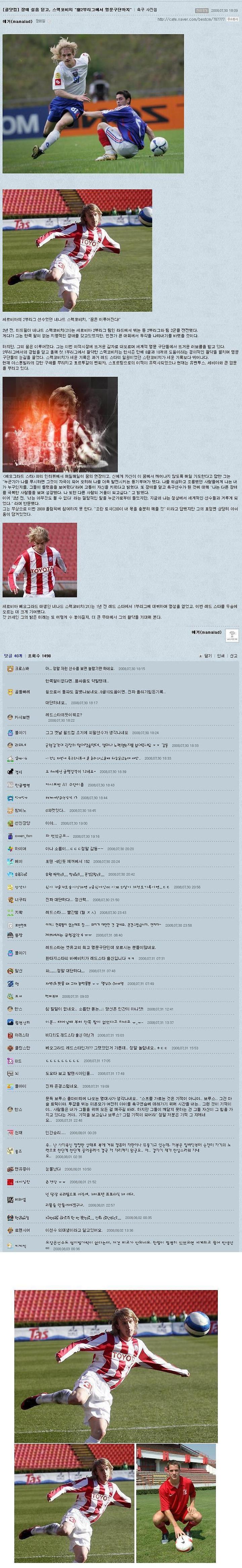Select the 댓글 40개 comments tab
This screenshot has height=1568, width=242.
coord(13,655)
